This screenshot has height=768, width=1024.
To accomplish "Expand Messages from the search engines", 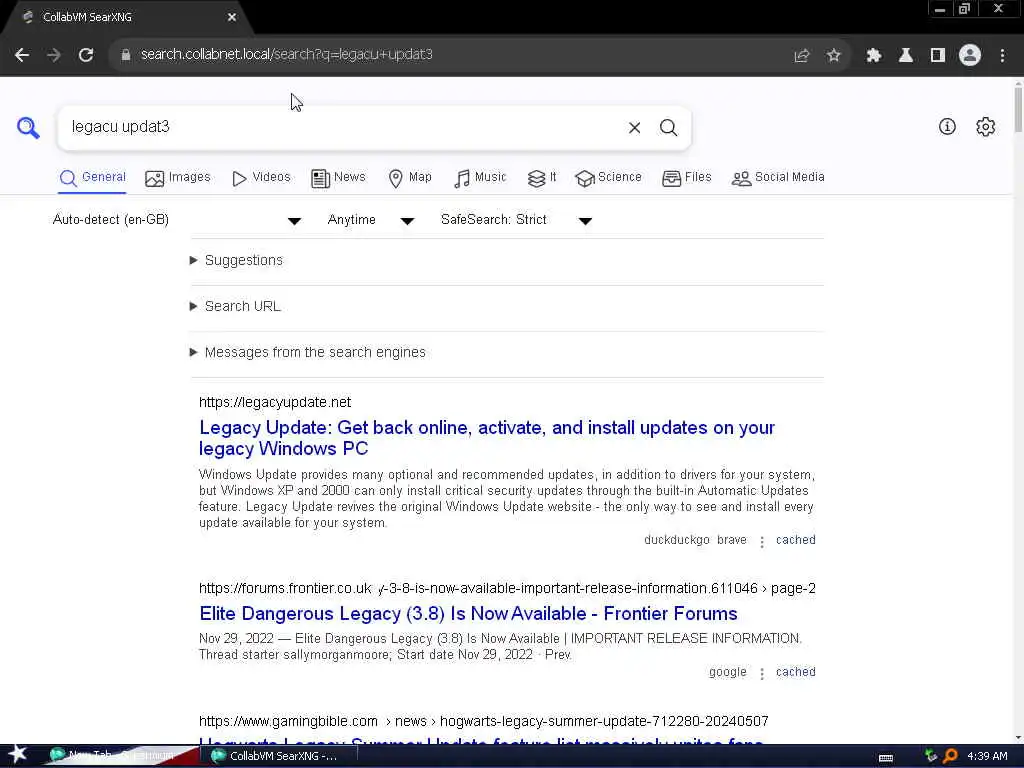I will (308, 353).
